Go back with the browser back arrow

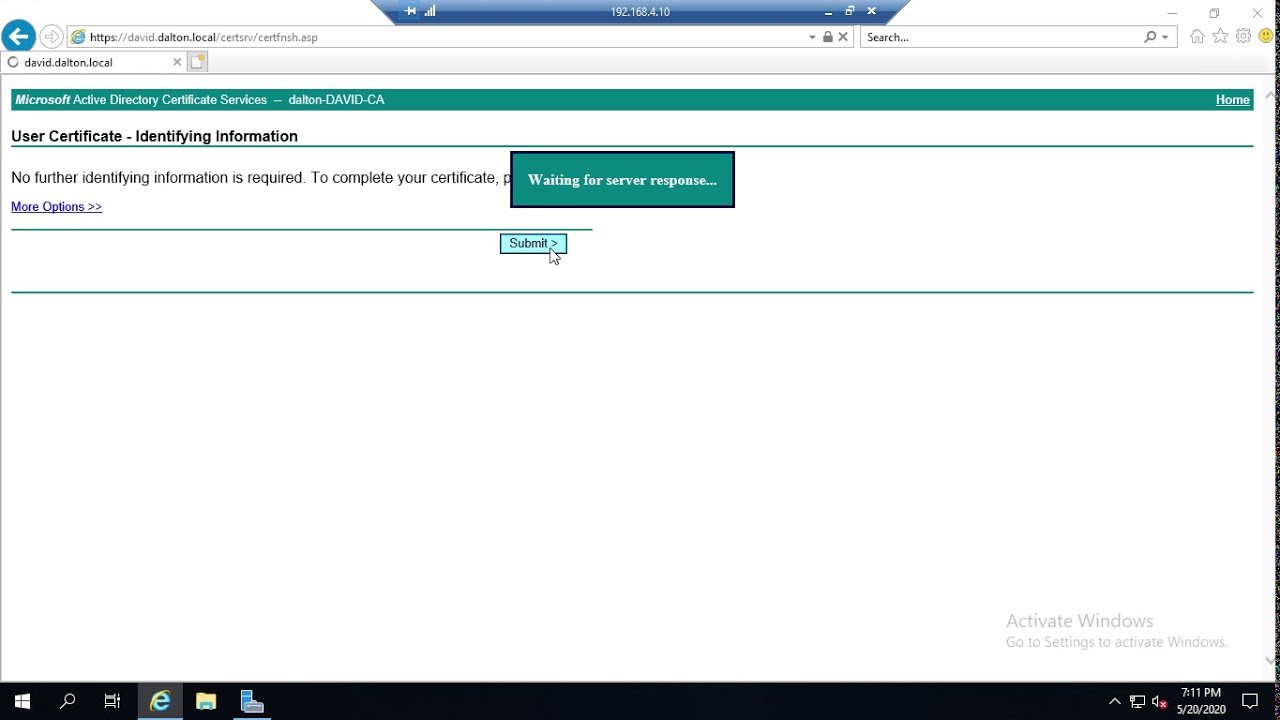coord(18,37)
